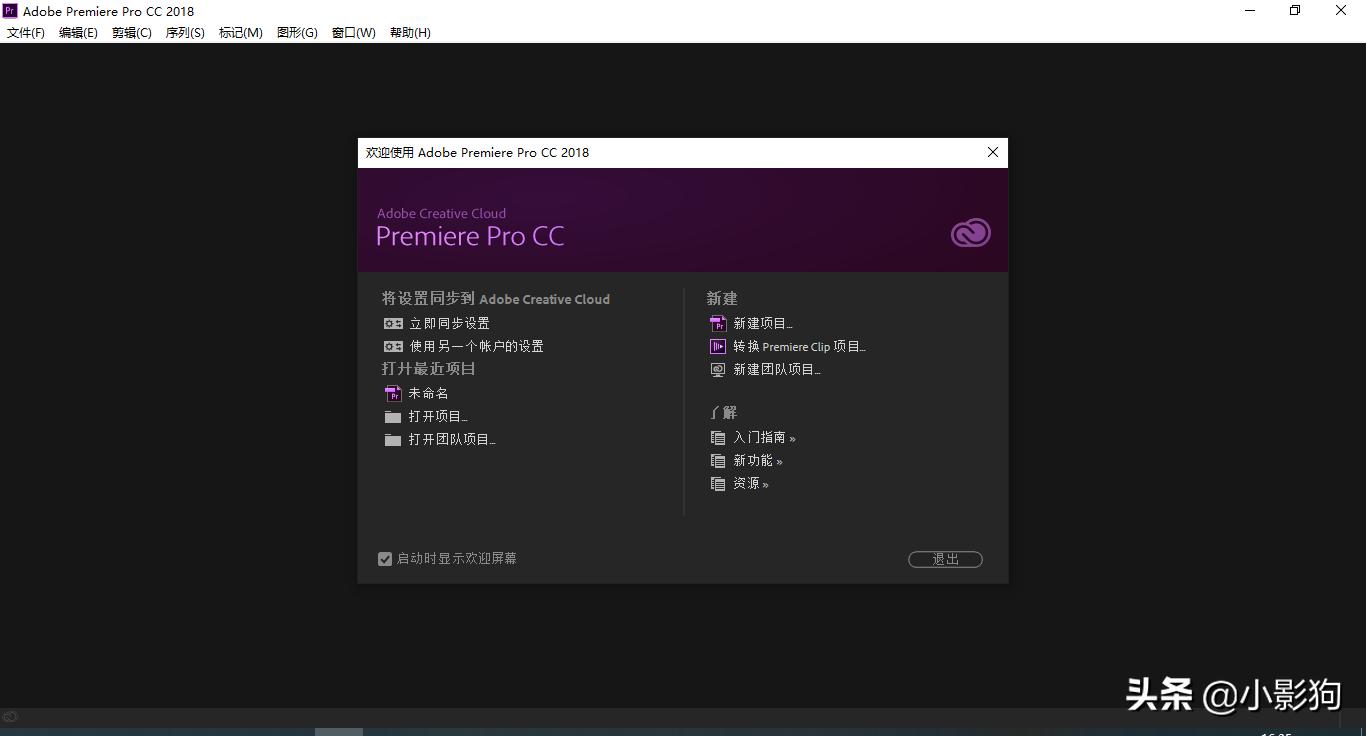Image resolution: width=1366 pixels, height=736 pixels.
Task: Open the 编辑(E) menu
Action: (78, 32)
